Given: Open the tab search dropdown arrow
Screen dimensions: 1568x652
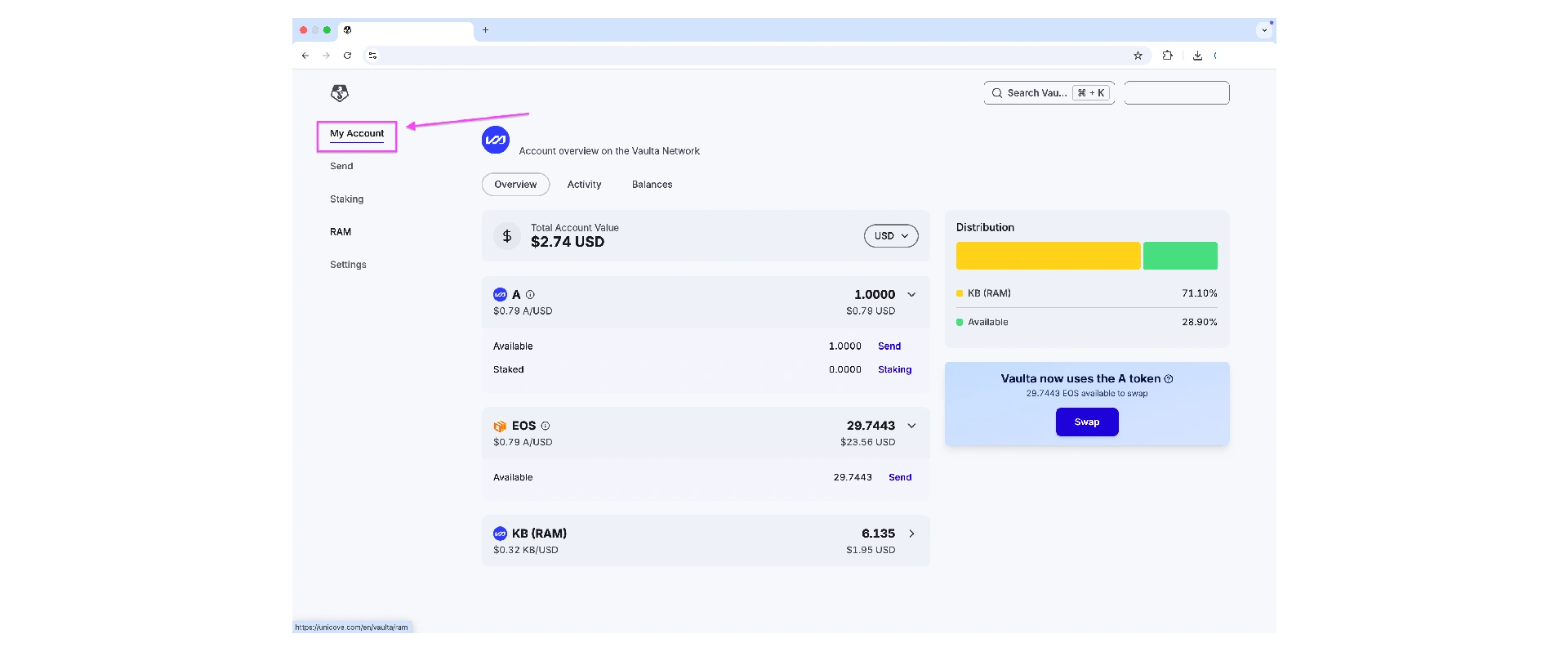Looking at the screenshot, I should tap(1264, 30).
